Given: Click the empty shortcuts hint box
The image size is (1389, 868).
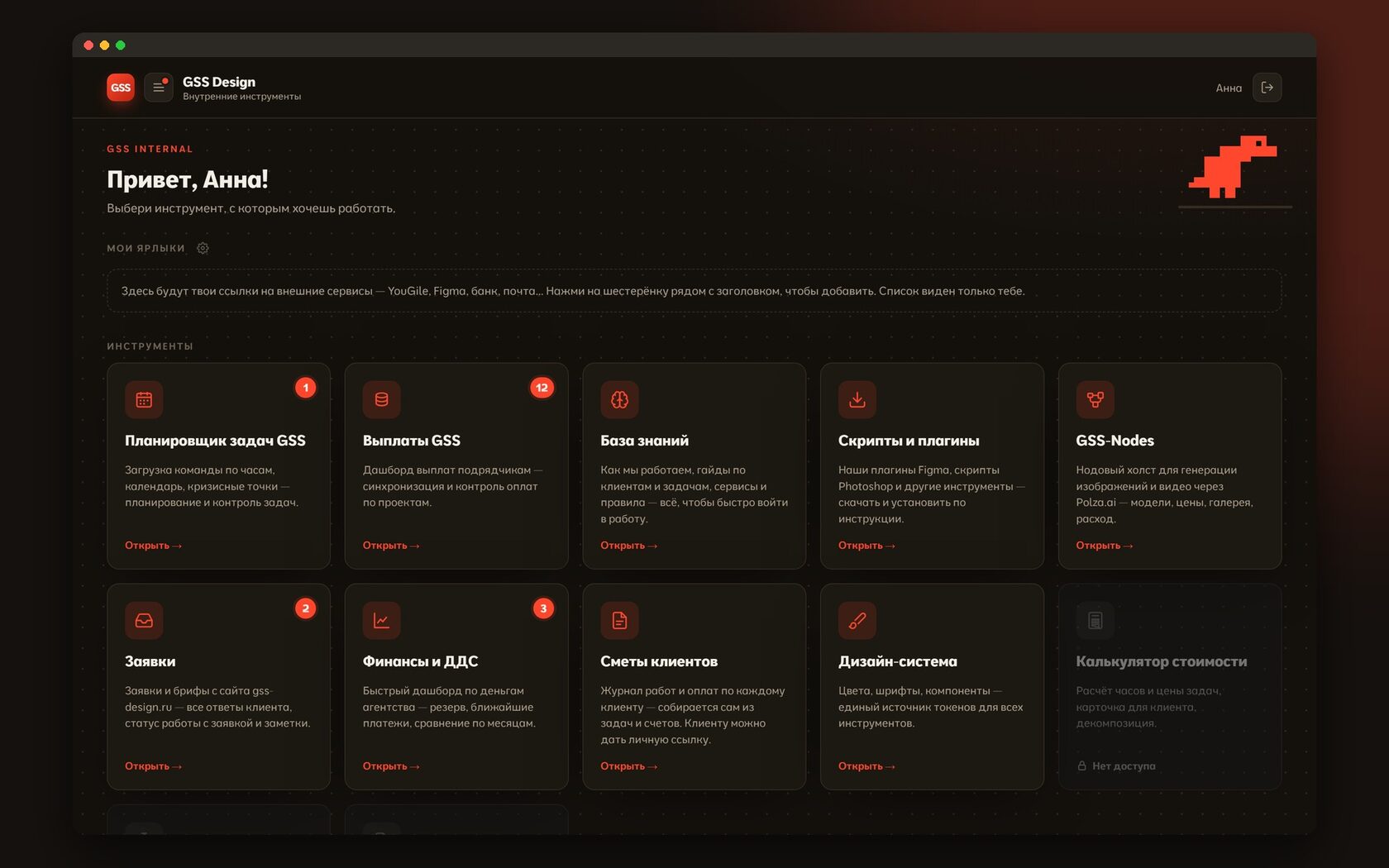Looking at the screenshot, I should click(x=694, y=291).
